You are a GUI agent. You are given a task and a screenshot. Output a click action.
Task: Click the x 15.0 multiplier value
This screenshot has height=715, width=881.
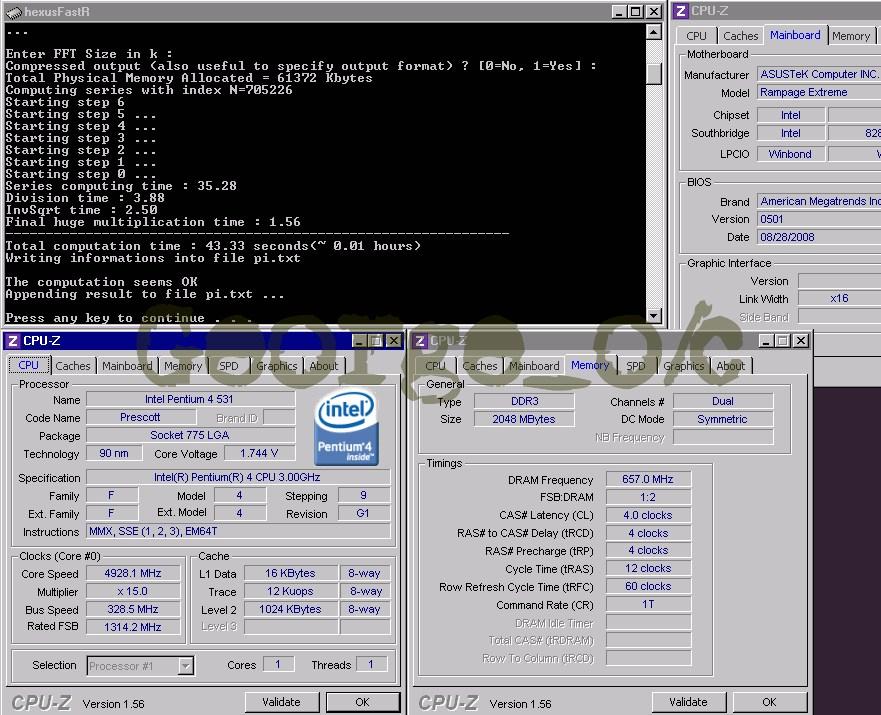click(x=133, y=591)
